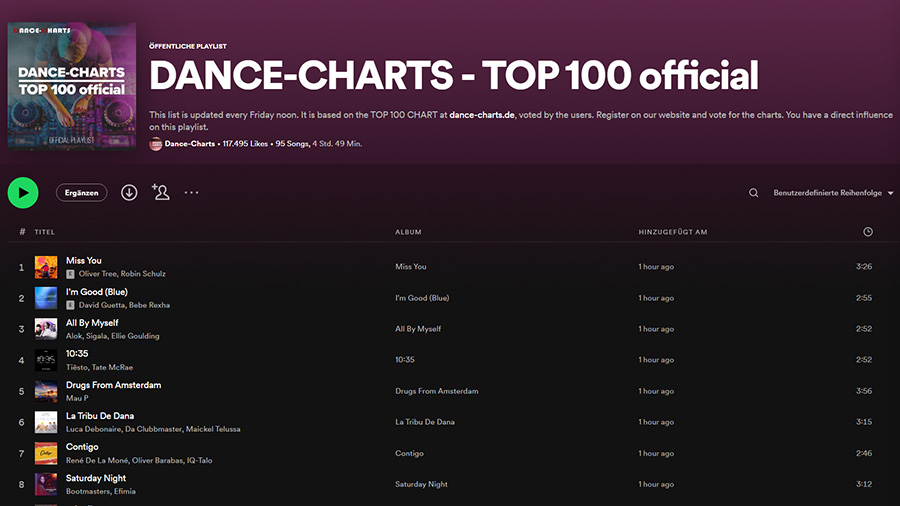Open artist Ellie Goulding
900x506 pixels.
(x=135, y=336)
